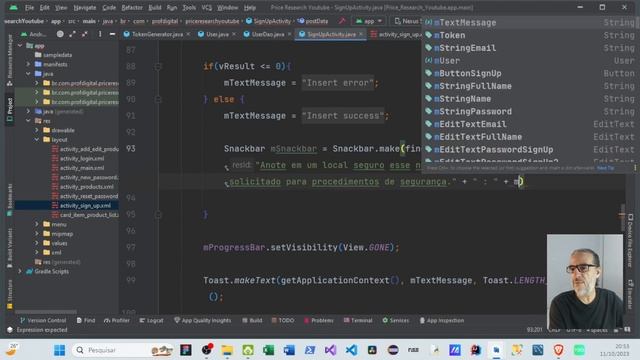The image size is (640, 360).
Task: Open the Tools menu
Action: click(189, 7)
